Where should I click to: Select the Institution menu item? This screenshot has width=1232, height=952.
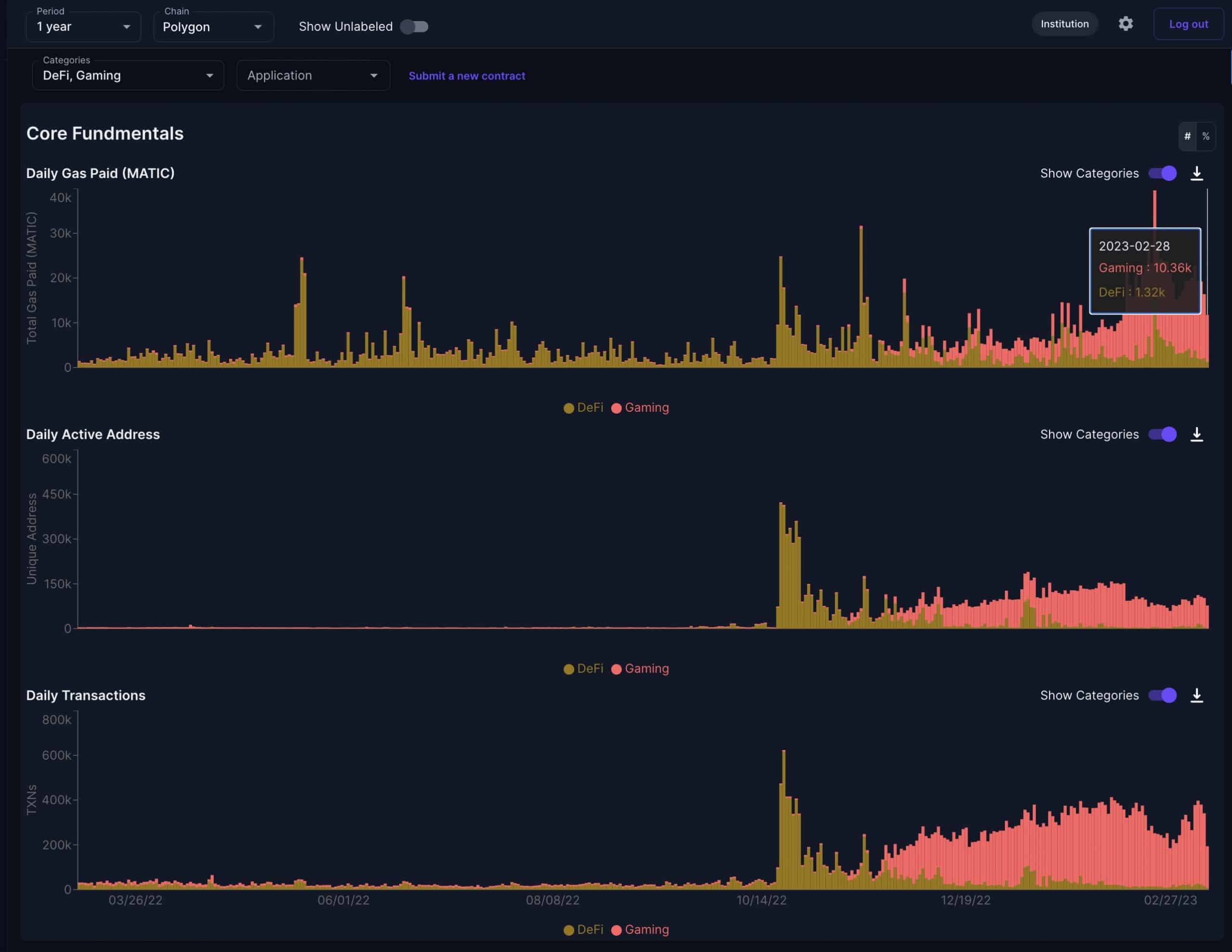pos(1064,24)
